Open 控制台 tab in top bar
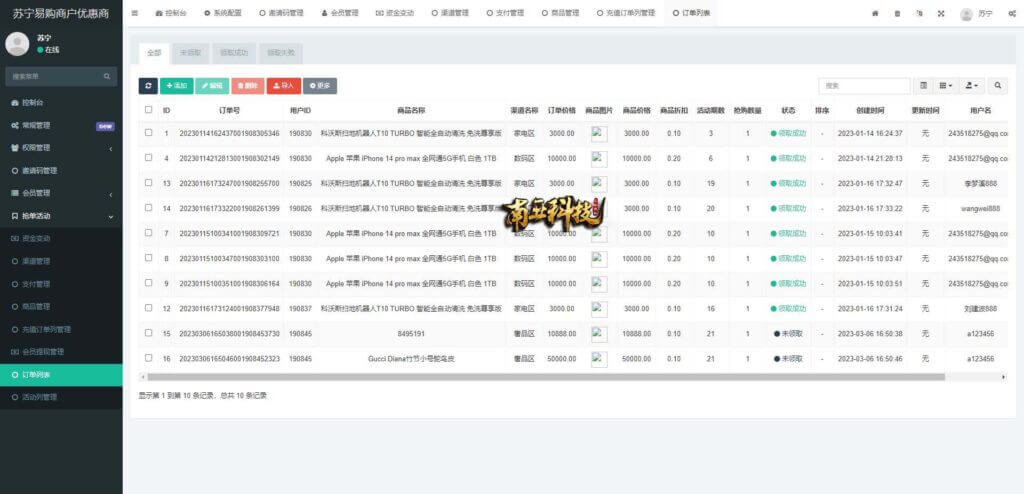This screenshot has width=1024, height=494. coord(170,13)
